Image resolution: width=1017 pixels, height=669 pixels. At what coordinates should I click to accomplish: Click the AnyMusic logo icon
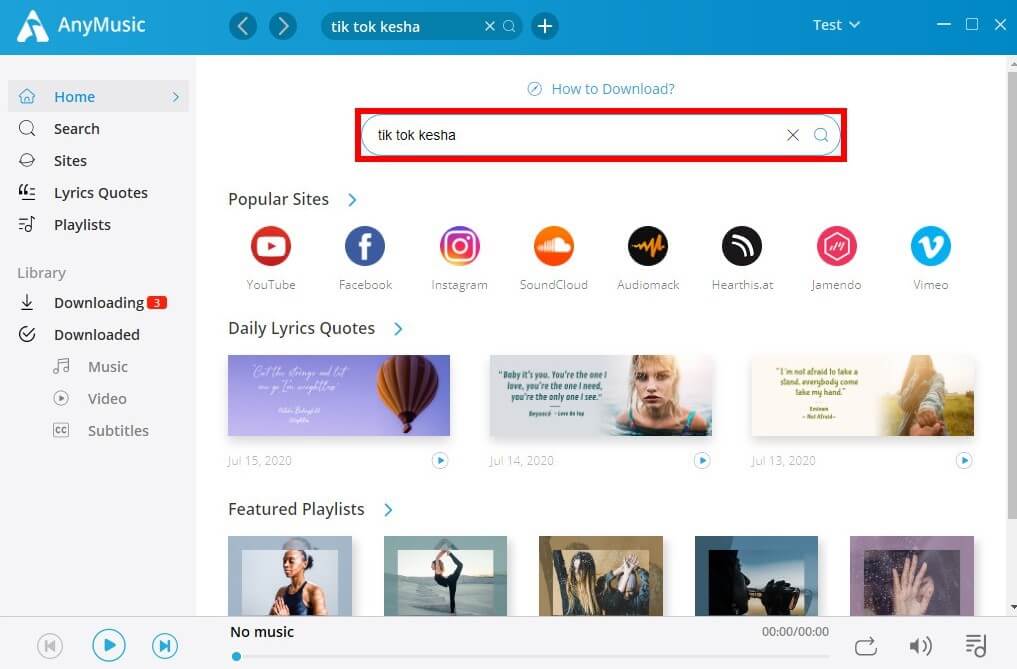[32, 26]
